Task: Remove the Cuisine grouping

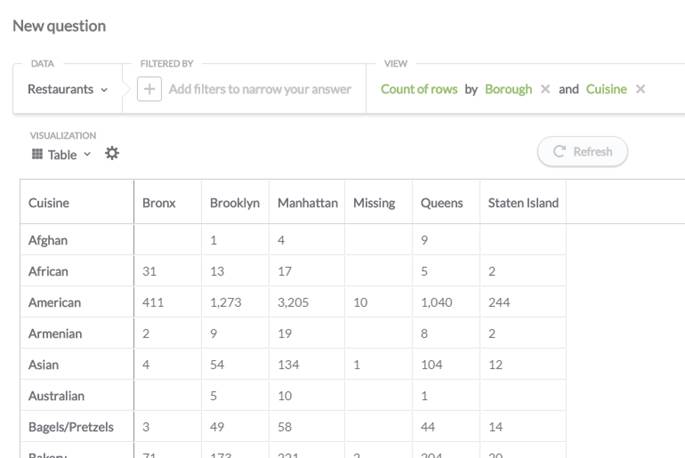Action: point(640,89)
